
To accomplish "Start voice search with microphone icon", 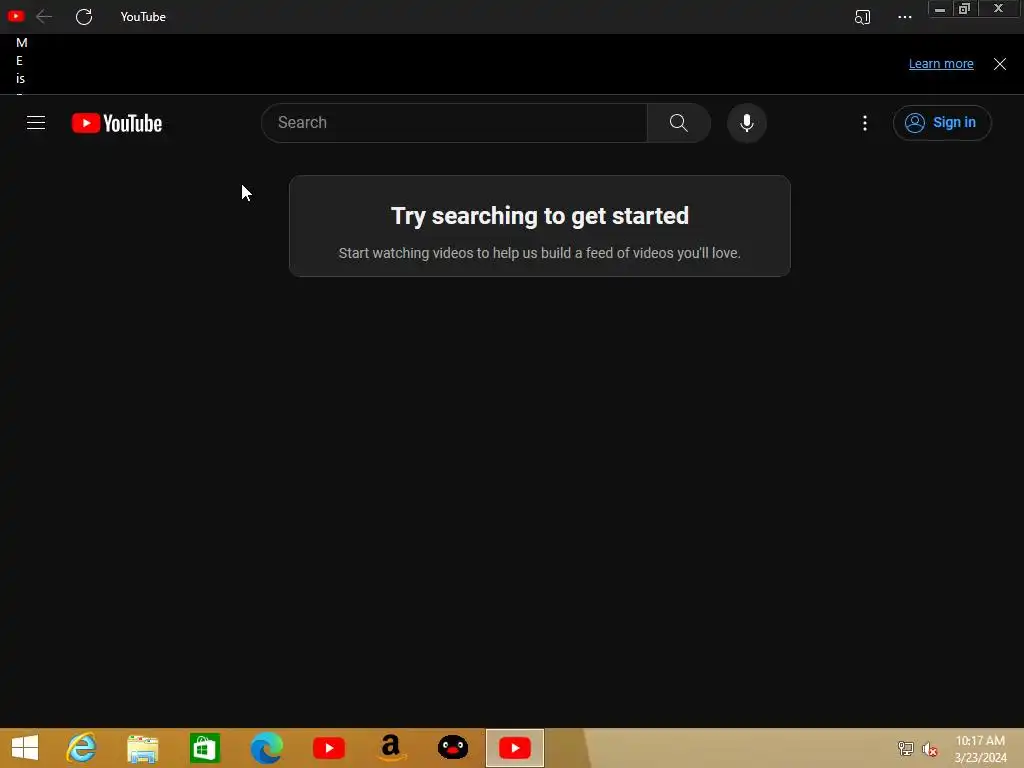I will [x=746, y=123].
